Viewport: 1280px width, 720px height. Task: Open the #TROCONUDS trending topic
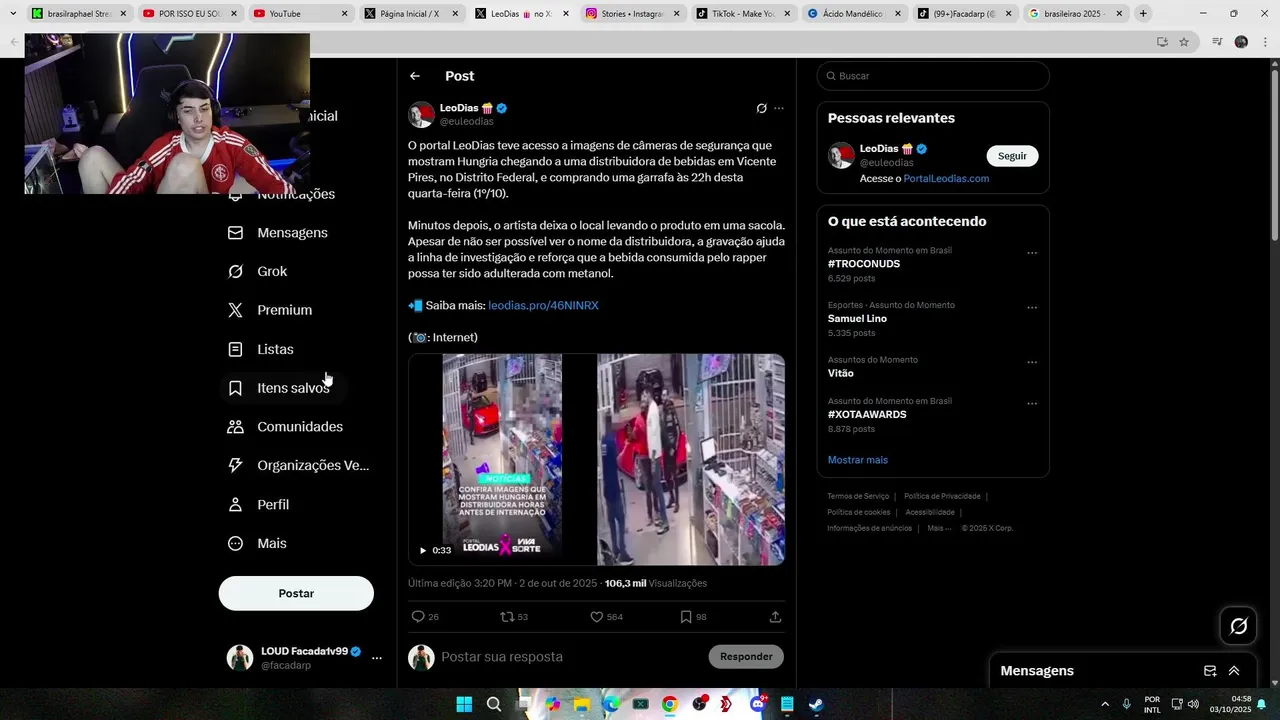864,264
